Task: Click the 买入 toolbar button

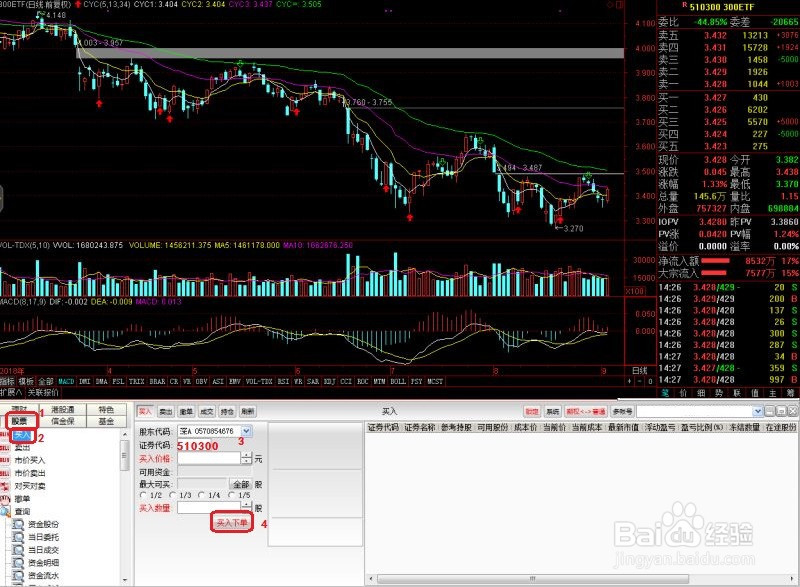Action: 145,411
